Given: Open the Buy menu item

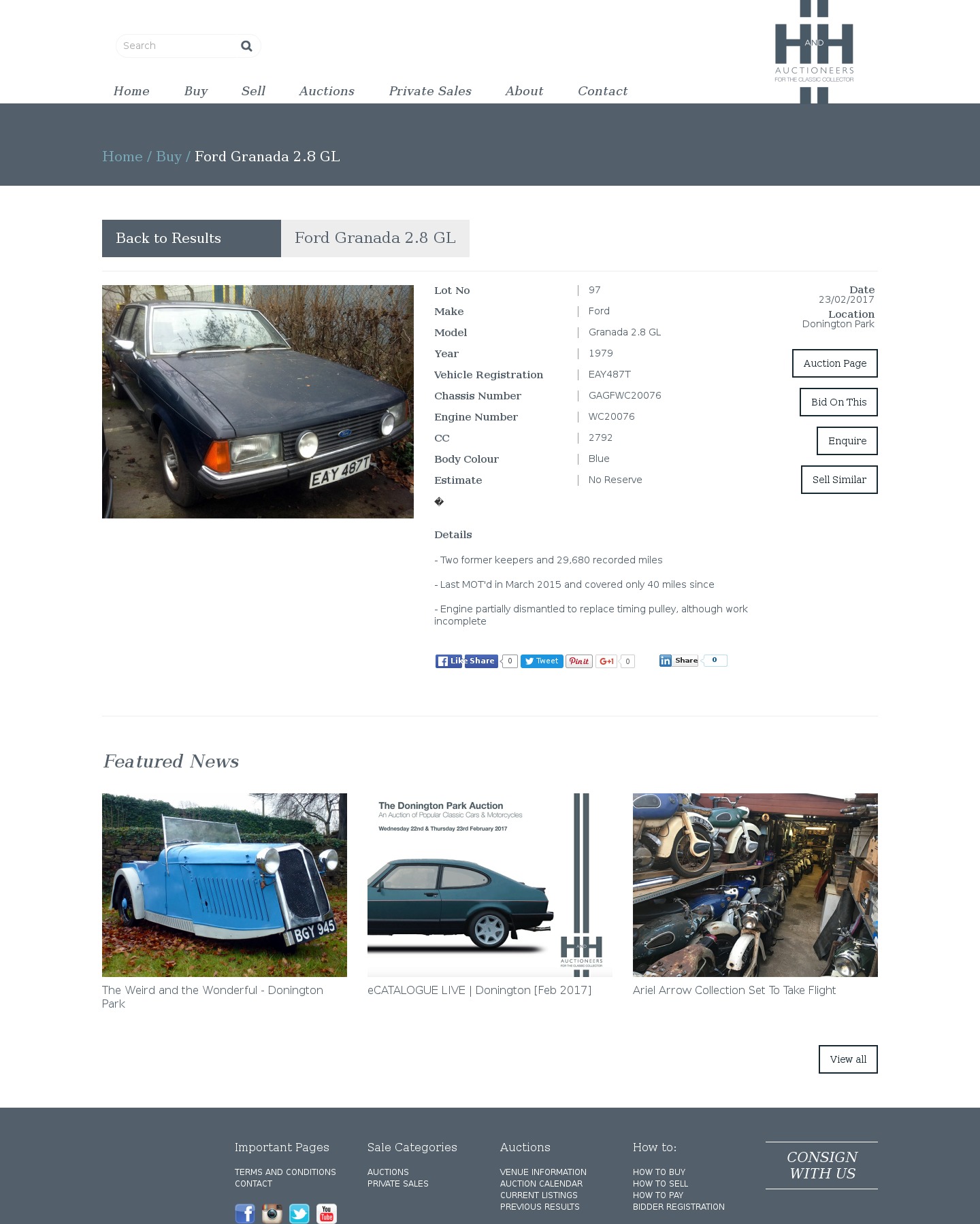Looking at the screenshot, I should click(x=196, y=91).
